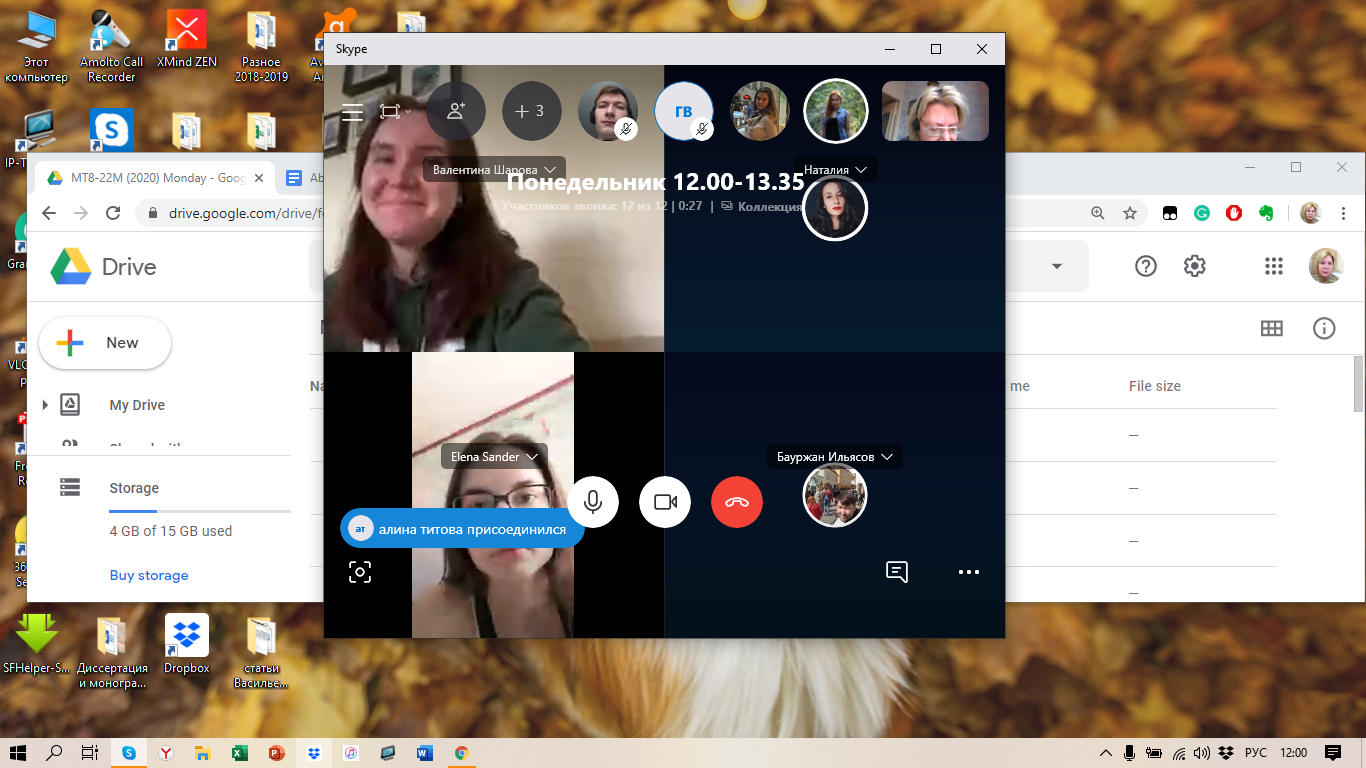
Task: Show the +3 more participants
Action: click(x=531, y=111)
